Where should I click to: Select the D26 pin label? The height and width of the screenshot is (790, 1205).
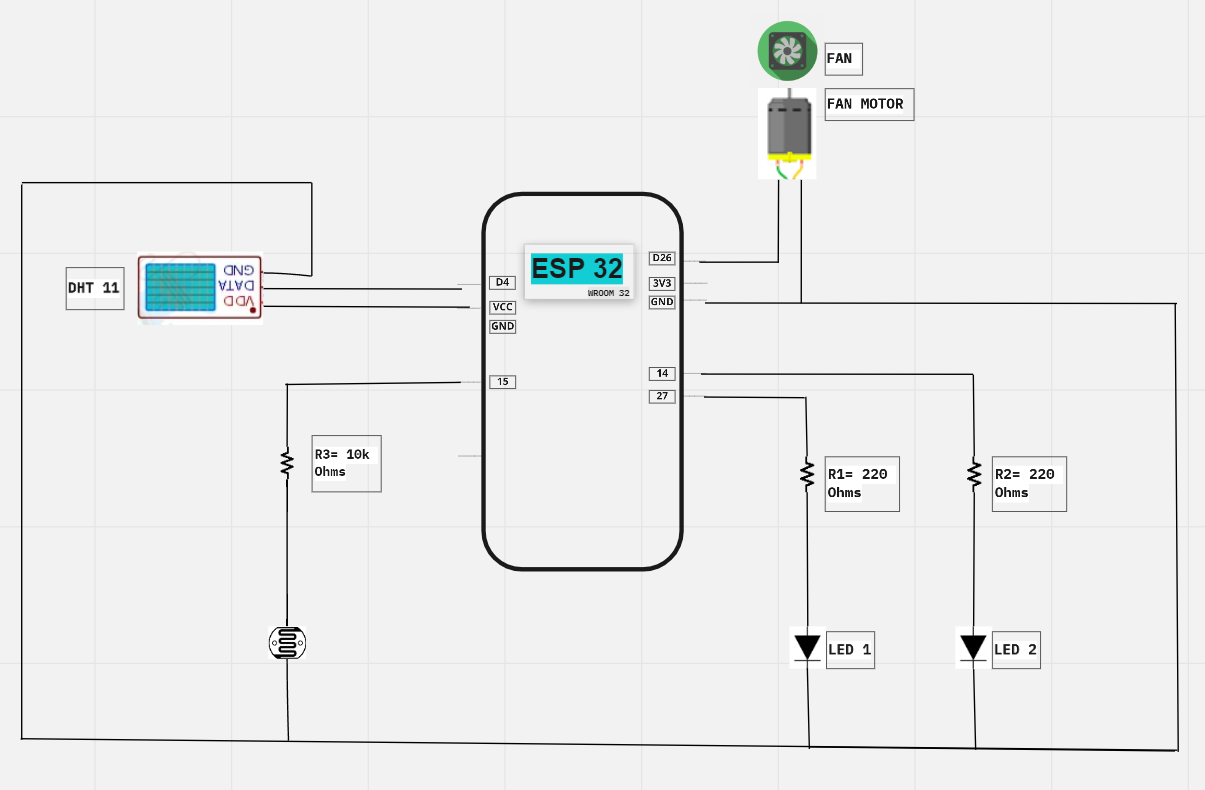pyautogui.click(x=662, y=259)
